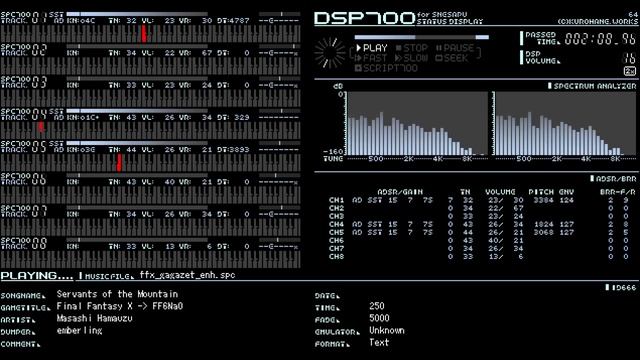Image resolution: width=640 pixels, height=360 pixels.
Task: Click the time value 250
Action: pyautogui.click(x=376, y=306)
